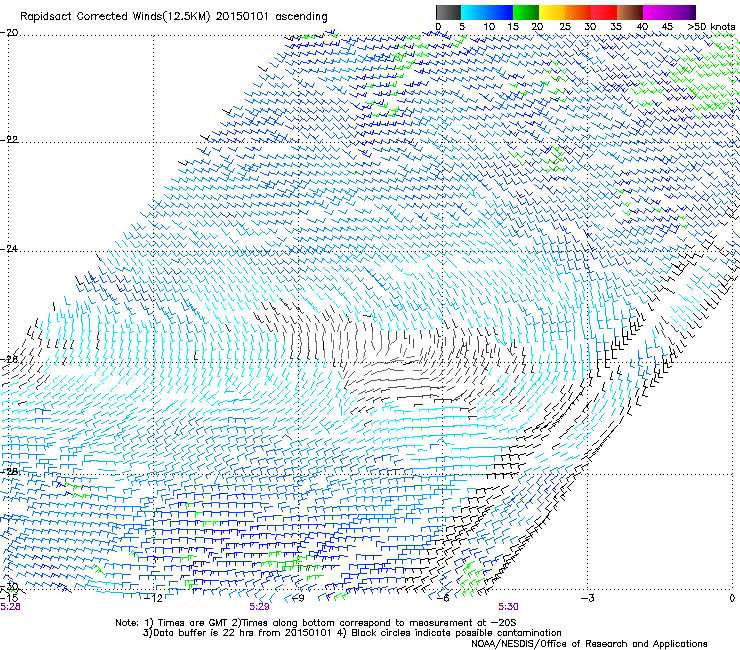Click the 'Note: 1) Times are GMT' line
This screenshot has height=650, width=740.
(x=316, y=623)
